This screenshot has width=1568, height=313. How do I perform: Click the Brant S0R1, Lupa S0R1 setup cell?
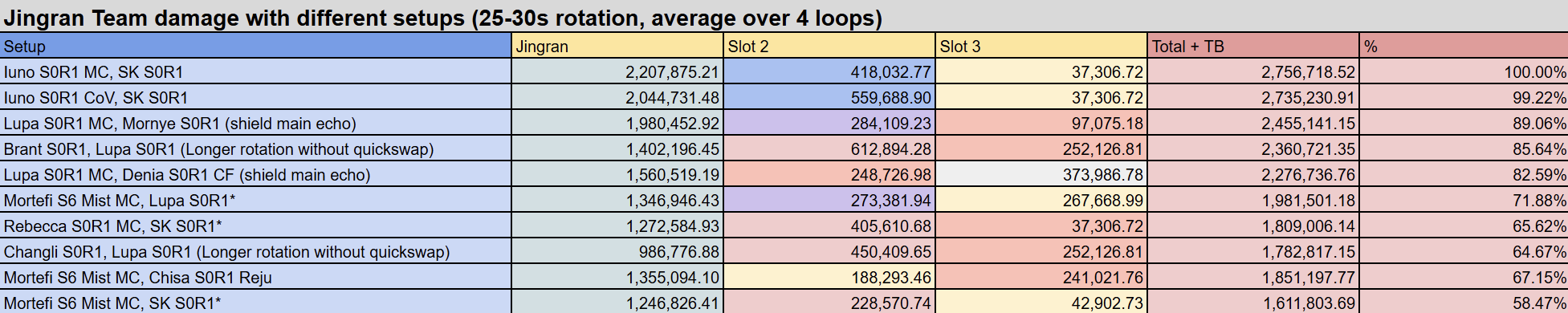[255, 148]
